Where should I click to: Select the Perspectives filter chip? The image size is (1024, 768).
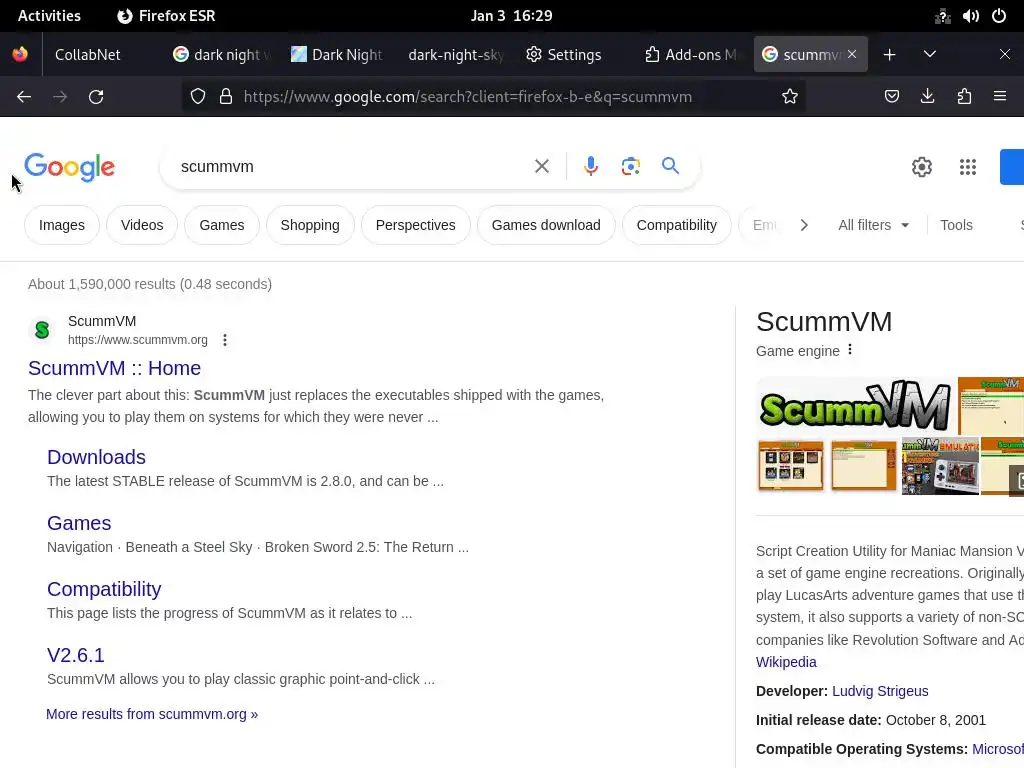click(415, 225)
